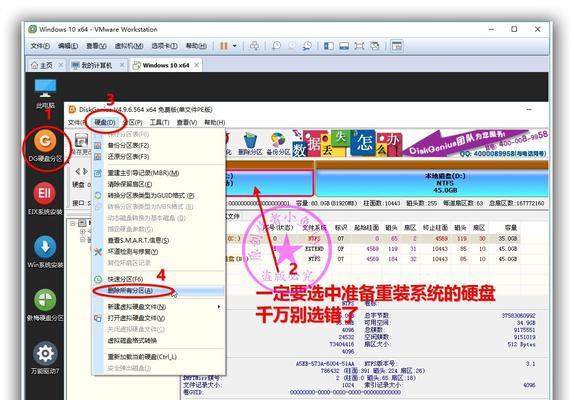Go to previous disk arrow
This screenshot has width=574, height=400.
click(x=77, y=171)
